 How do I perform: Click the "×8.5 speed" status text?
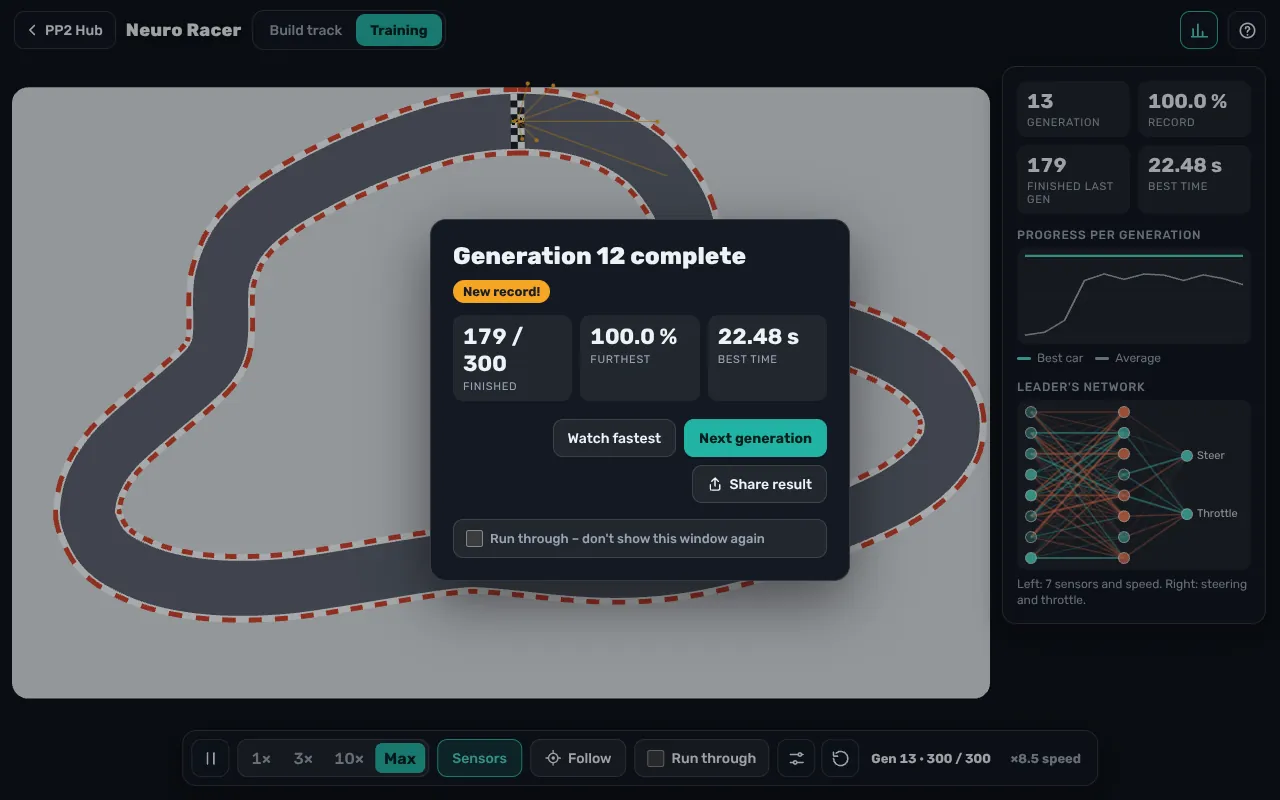pos(1045,758)
